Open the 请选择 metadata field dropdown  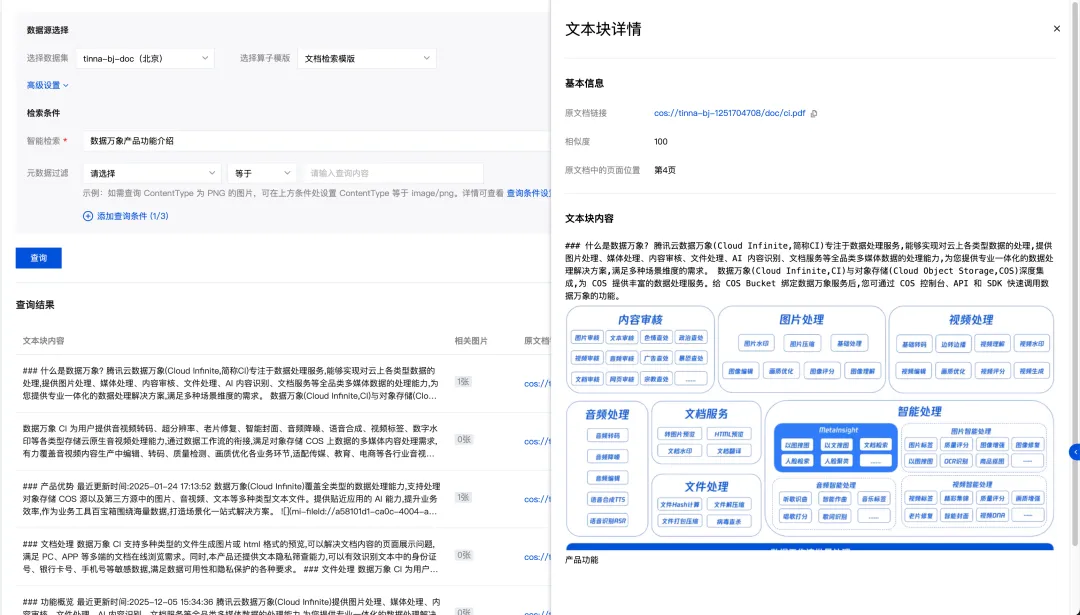tap(150, 172)
